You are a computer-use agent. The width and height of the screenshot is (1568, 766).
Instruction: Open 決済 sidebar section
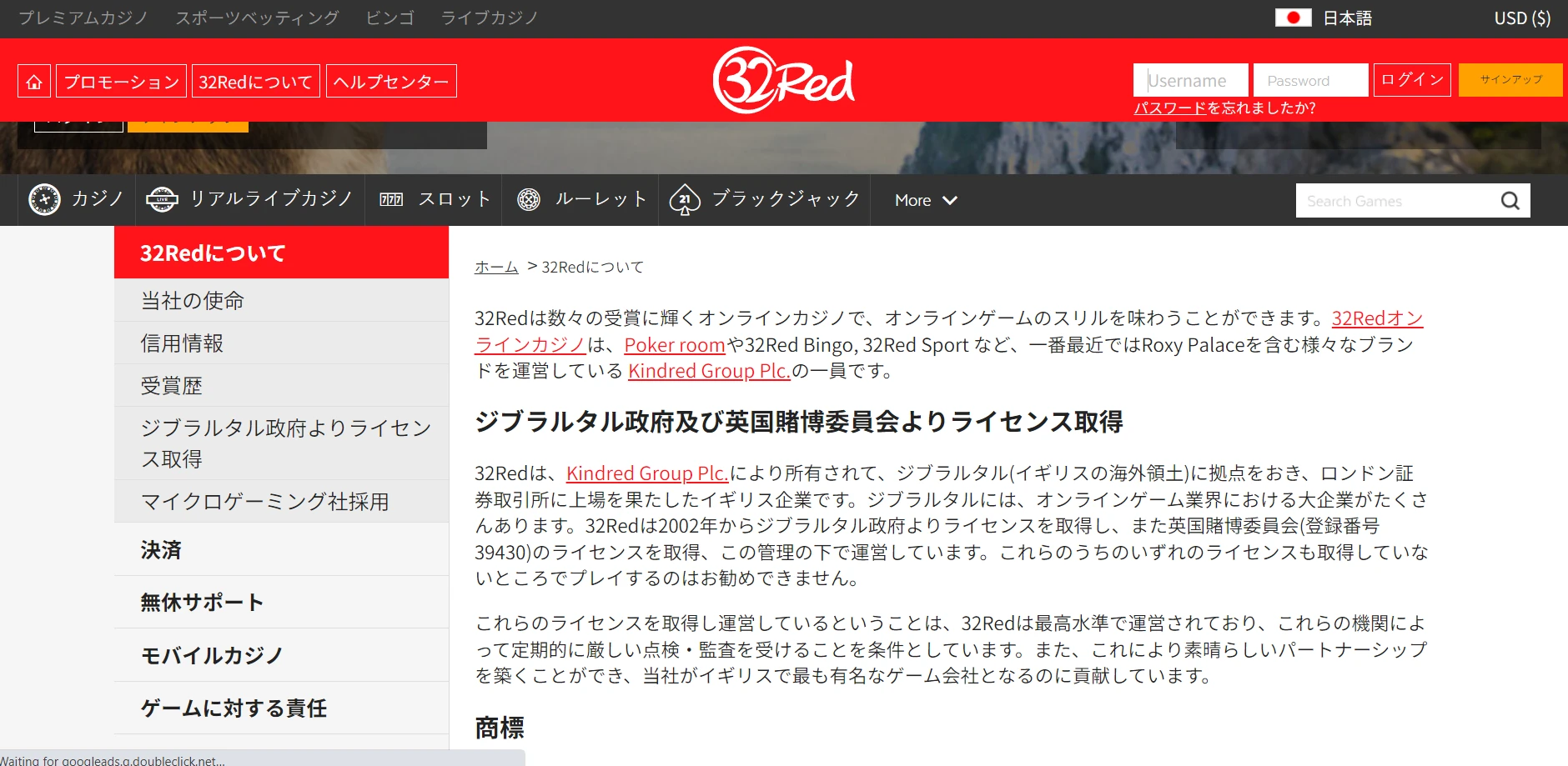point(282,549)
